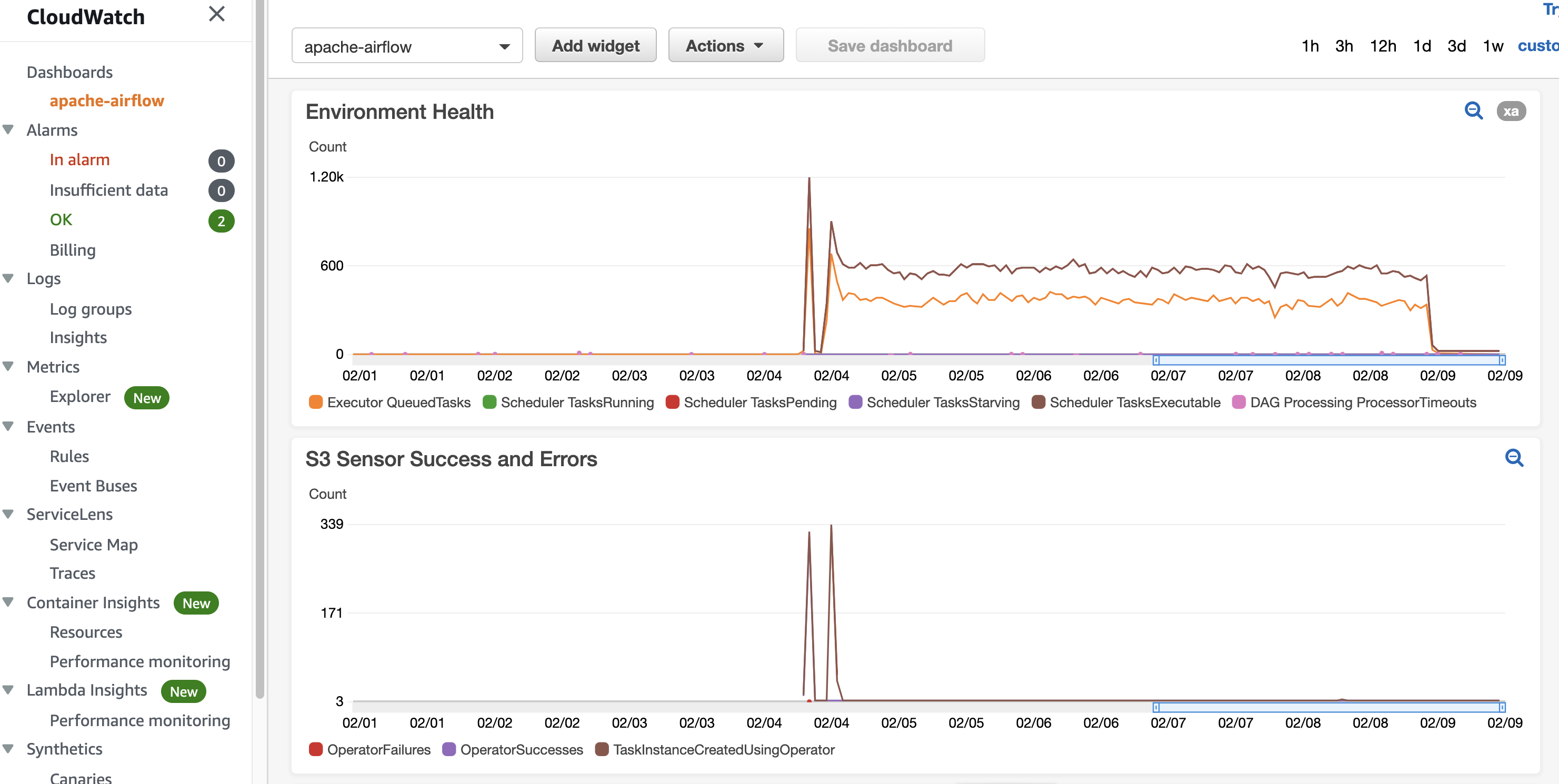Click the xa badge on Environment Health
This screenshot has width=1559, height=784.
pyautogui.click(x=1511, y=112)
